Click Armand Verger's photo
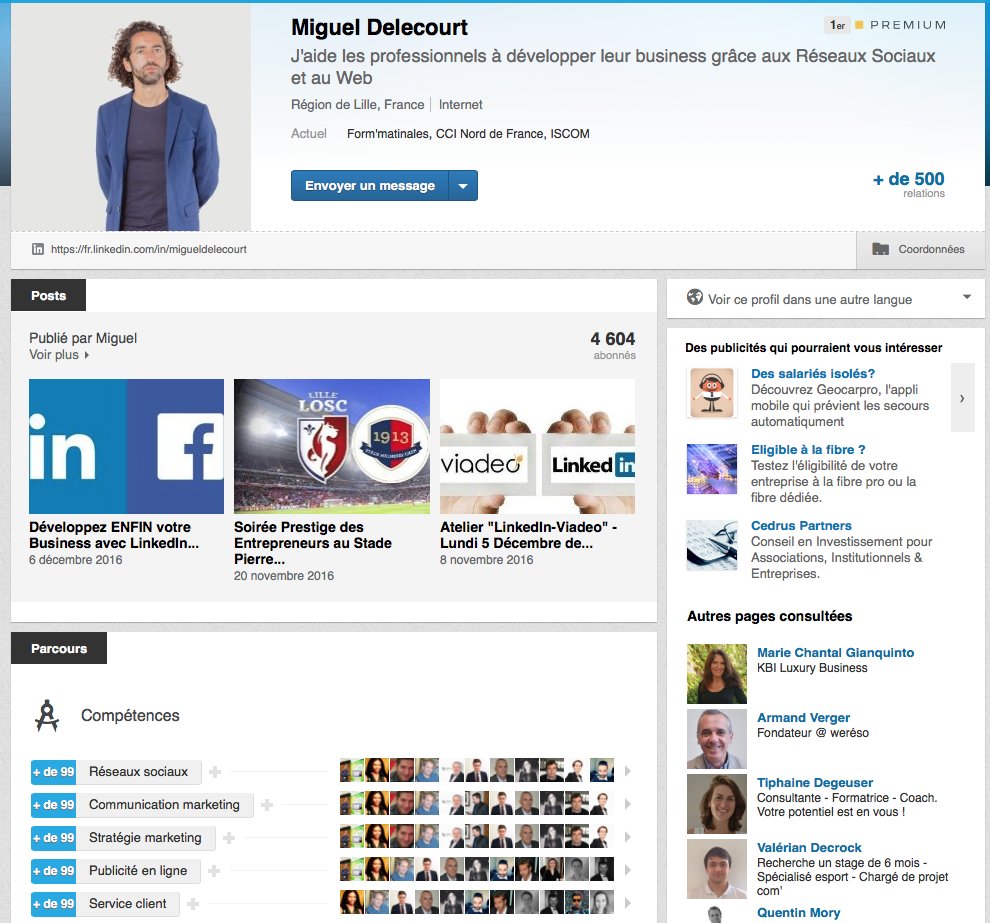Viewport: 990px width, 923px height. [717, 739]
